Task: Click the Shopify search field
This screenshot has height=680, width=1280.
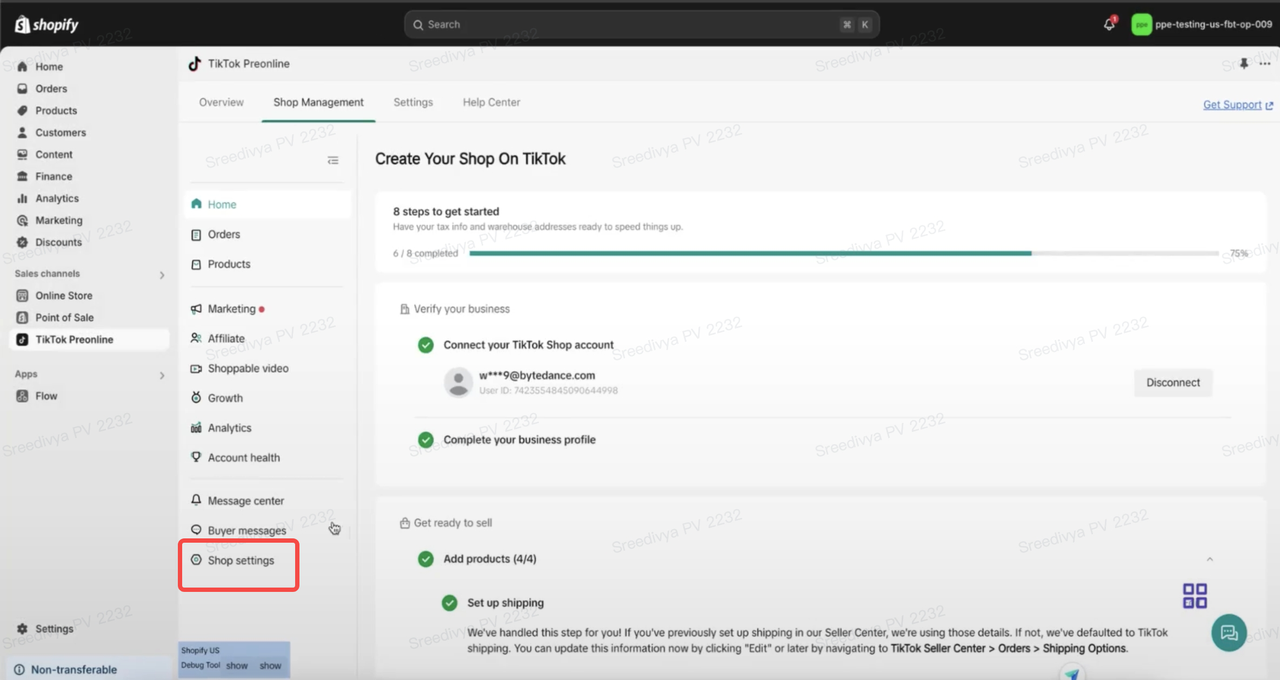Action: [x=640, y=25]
